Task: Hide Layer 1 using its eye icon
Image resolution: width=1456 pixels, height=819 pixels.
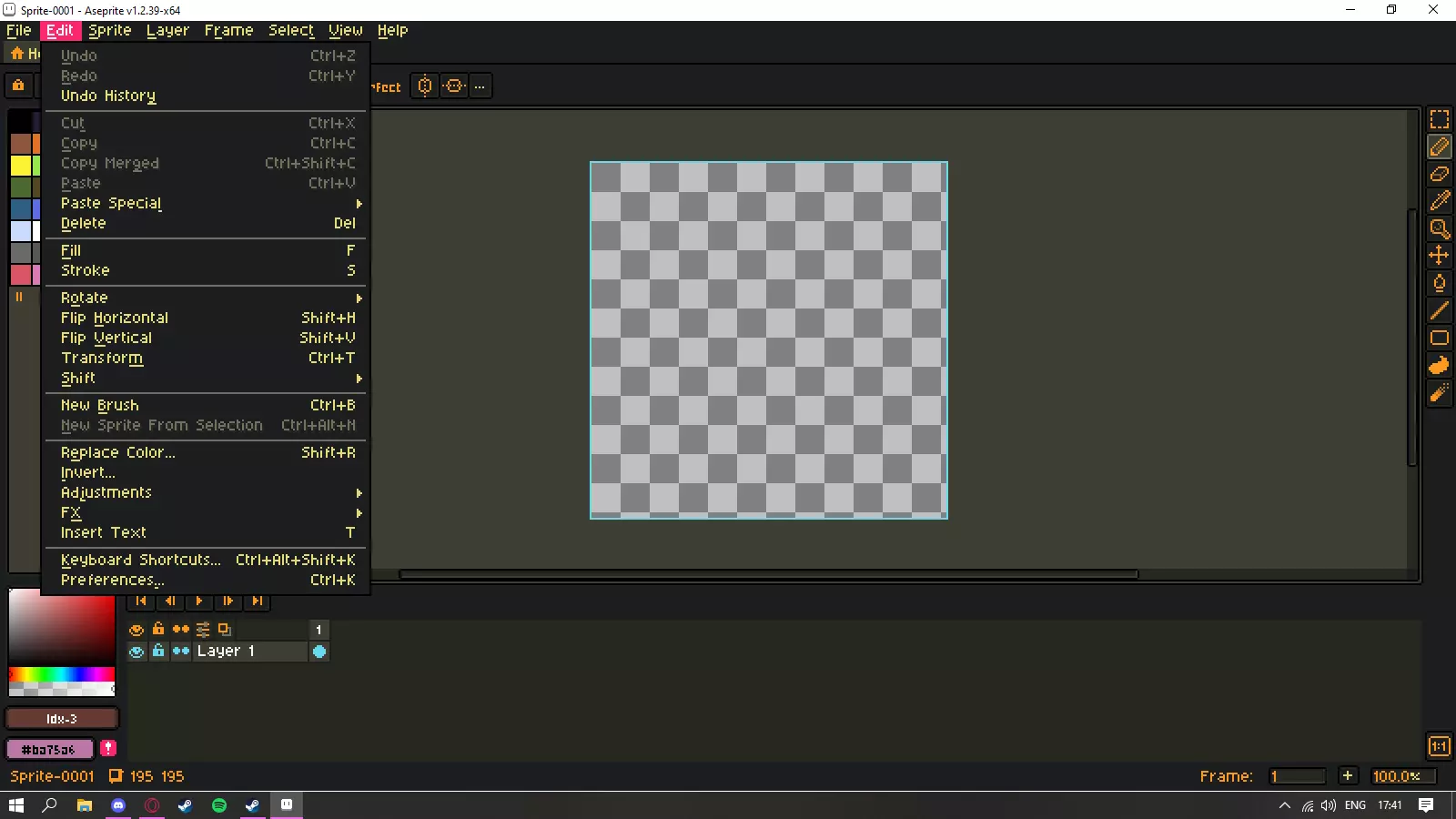Action: [136, 652]
